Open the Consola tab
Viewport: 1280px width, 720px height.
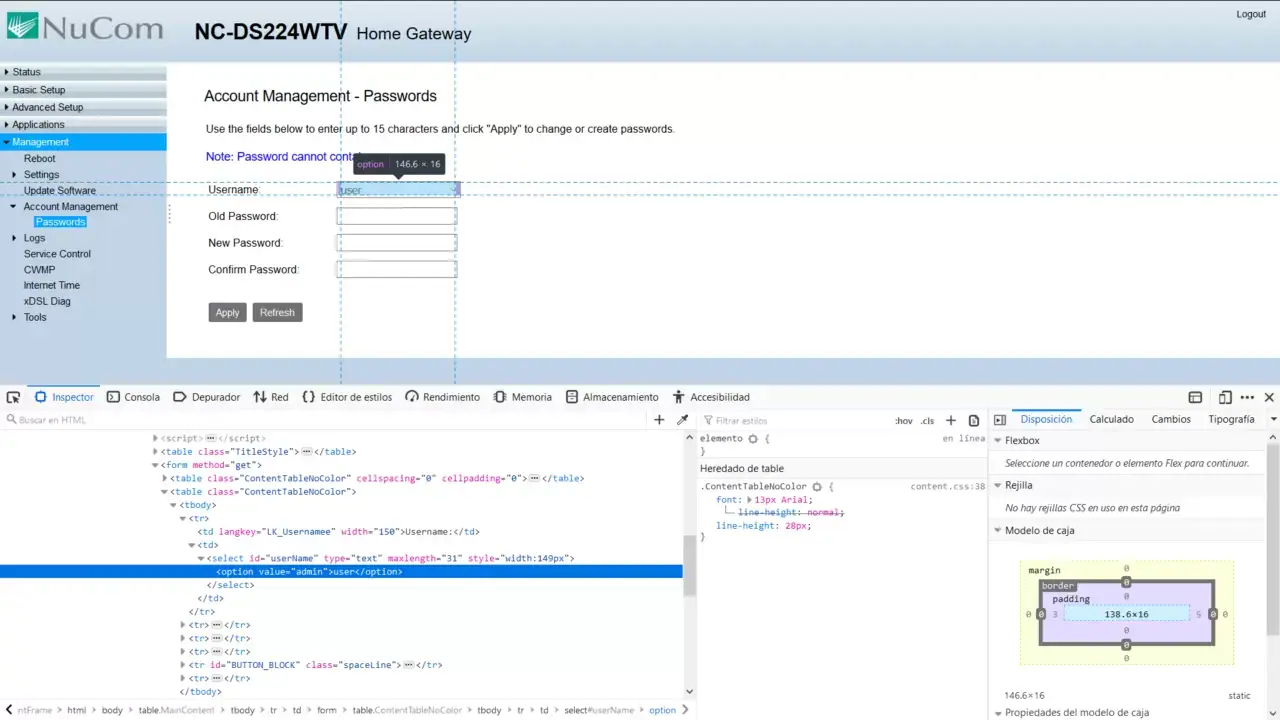[x=133, y=397]
